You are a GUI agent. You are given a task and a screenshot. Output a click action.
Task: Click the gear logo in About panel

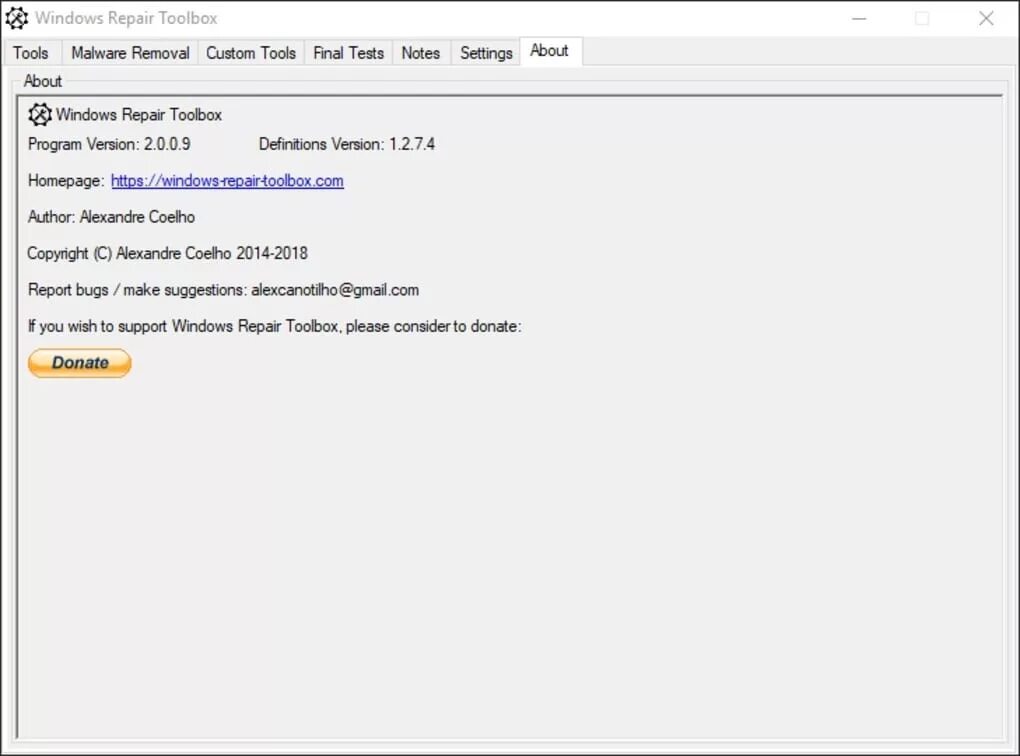(x=40, y=115)
